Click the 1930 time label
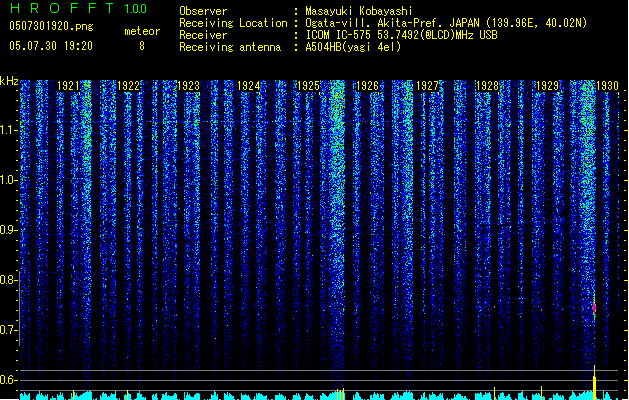This screenshot has width=629, height=400. point(607,86)
